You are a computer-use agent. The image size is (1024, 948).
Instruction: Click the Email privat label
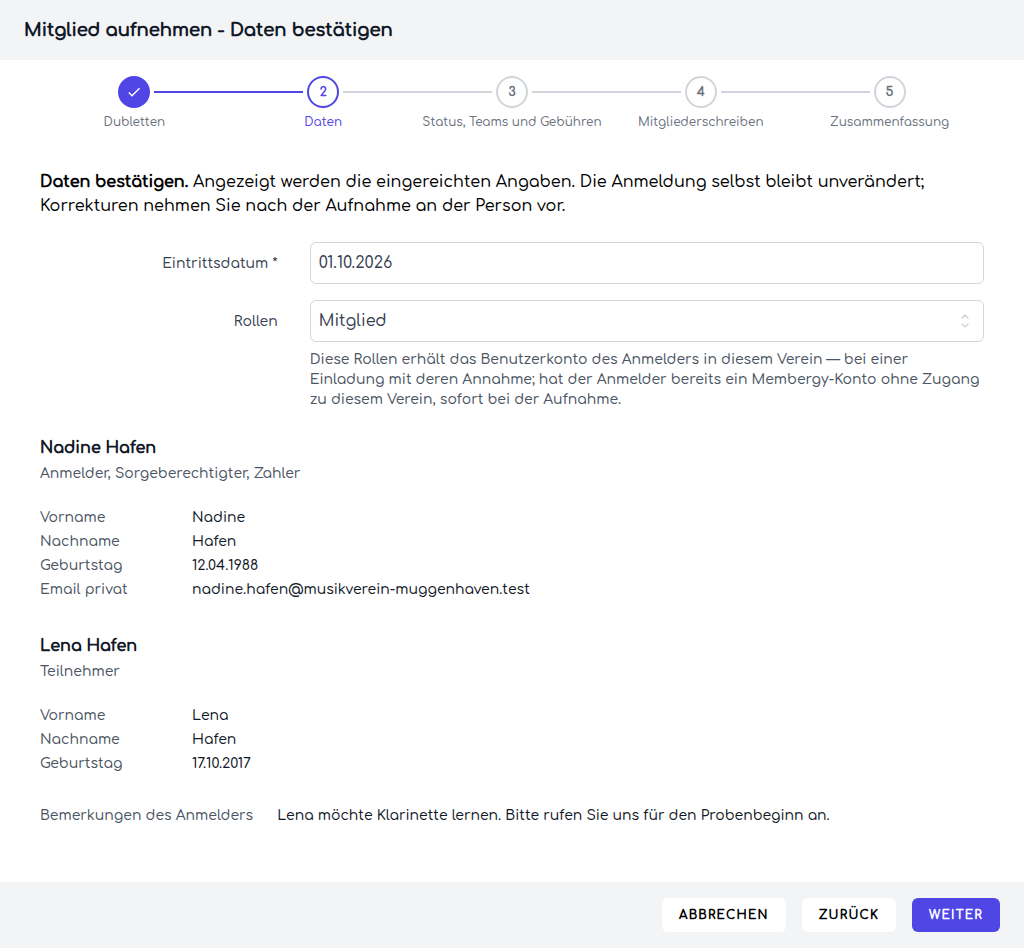click(84, 589)
